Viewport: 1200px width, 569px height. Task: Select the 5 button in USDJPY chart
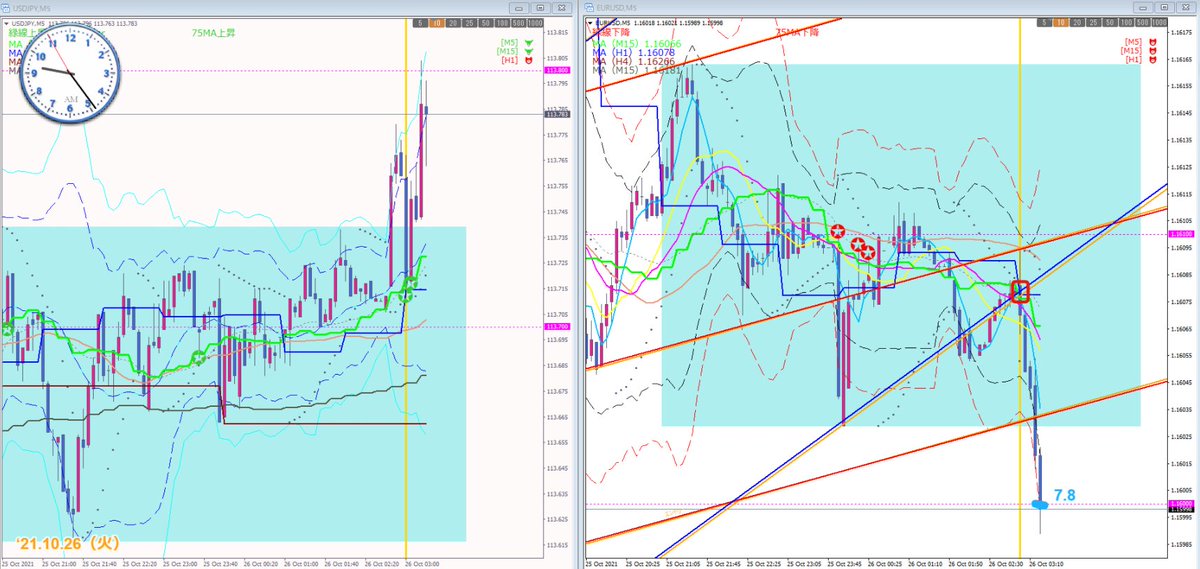click(x=421, y=23)
